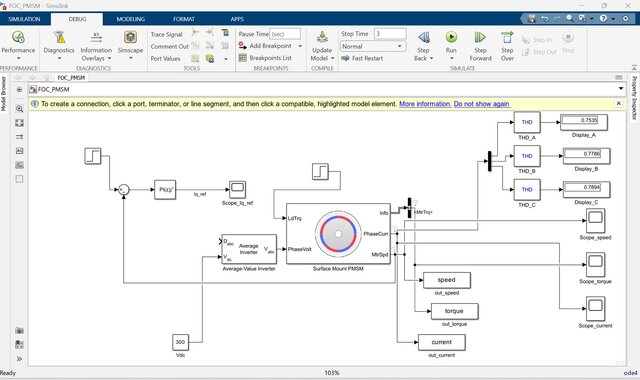Switch to the SIMULATION tab
The height and width of the screenshot is (380, 640).
tap(24, 19)
